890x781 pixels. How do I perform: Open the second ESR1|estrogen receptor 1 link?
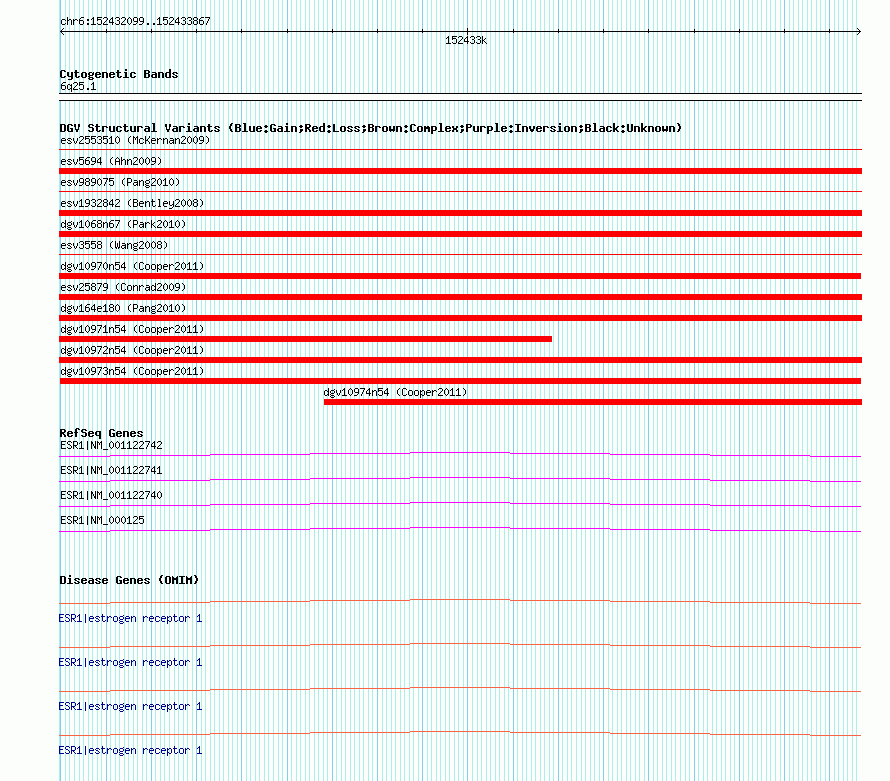click(131, 662)
